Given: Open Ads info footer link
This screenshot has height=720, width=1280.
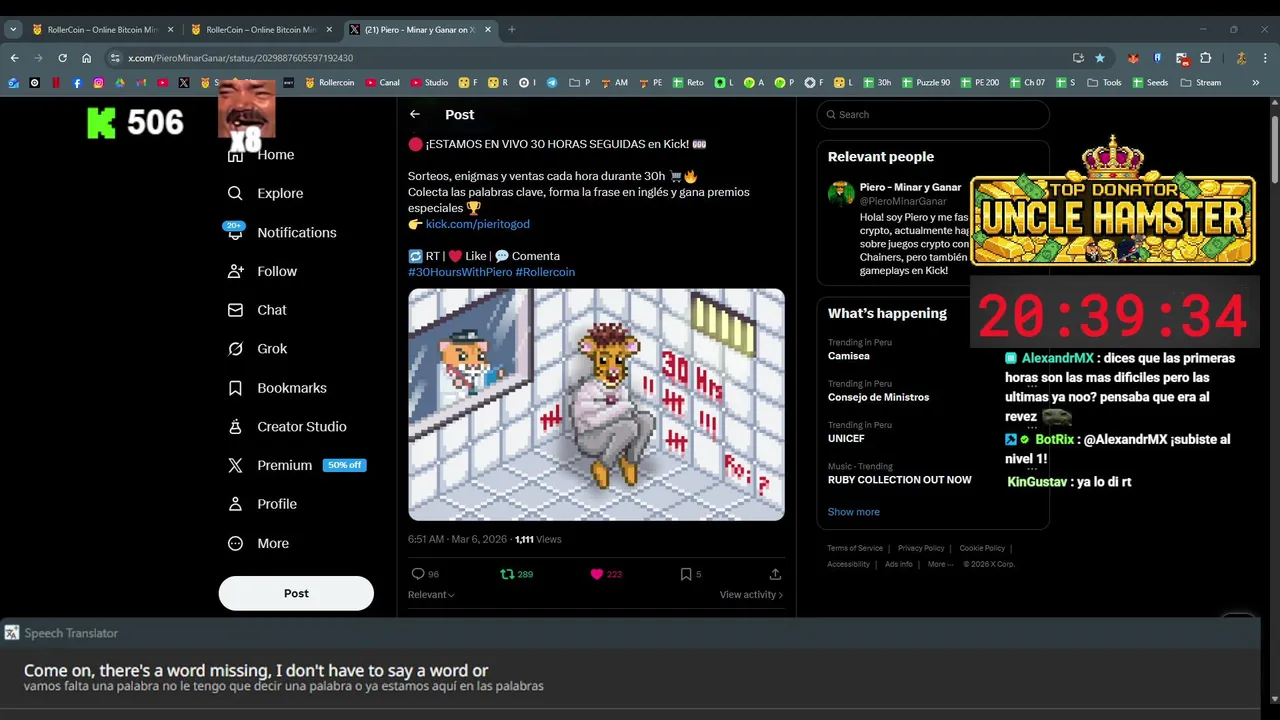Looking at the screenshot, I should click(898, 564).
